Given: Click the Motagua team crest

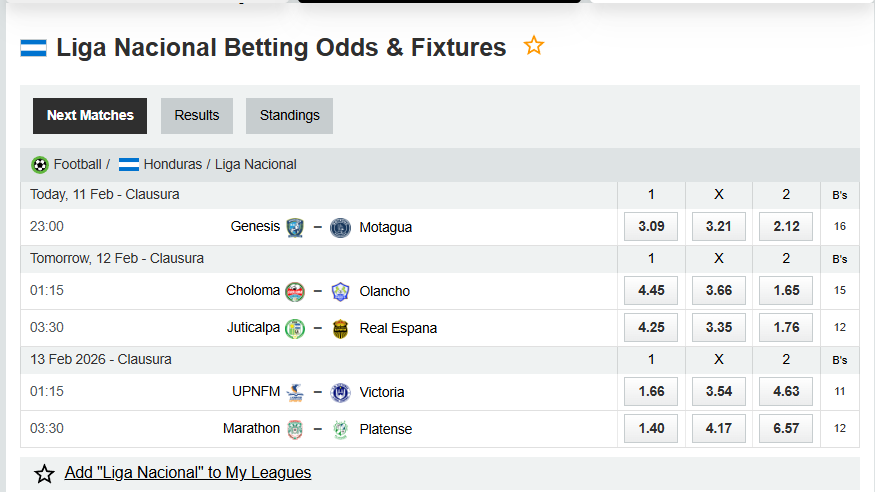Looking at the screenshot, I should click(x=340, y=227).
